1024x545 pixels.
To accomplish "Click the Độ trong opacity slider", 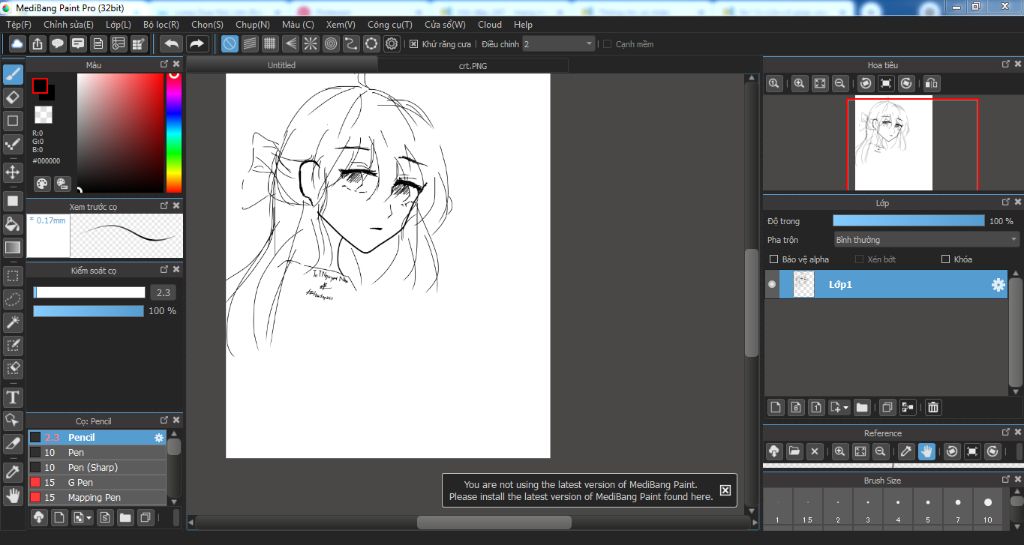I will (x=908, y=221).
